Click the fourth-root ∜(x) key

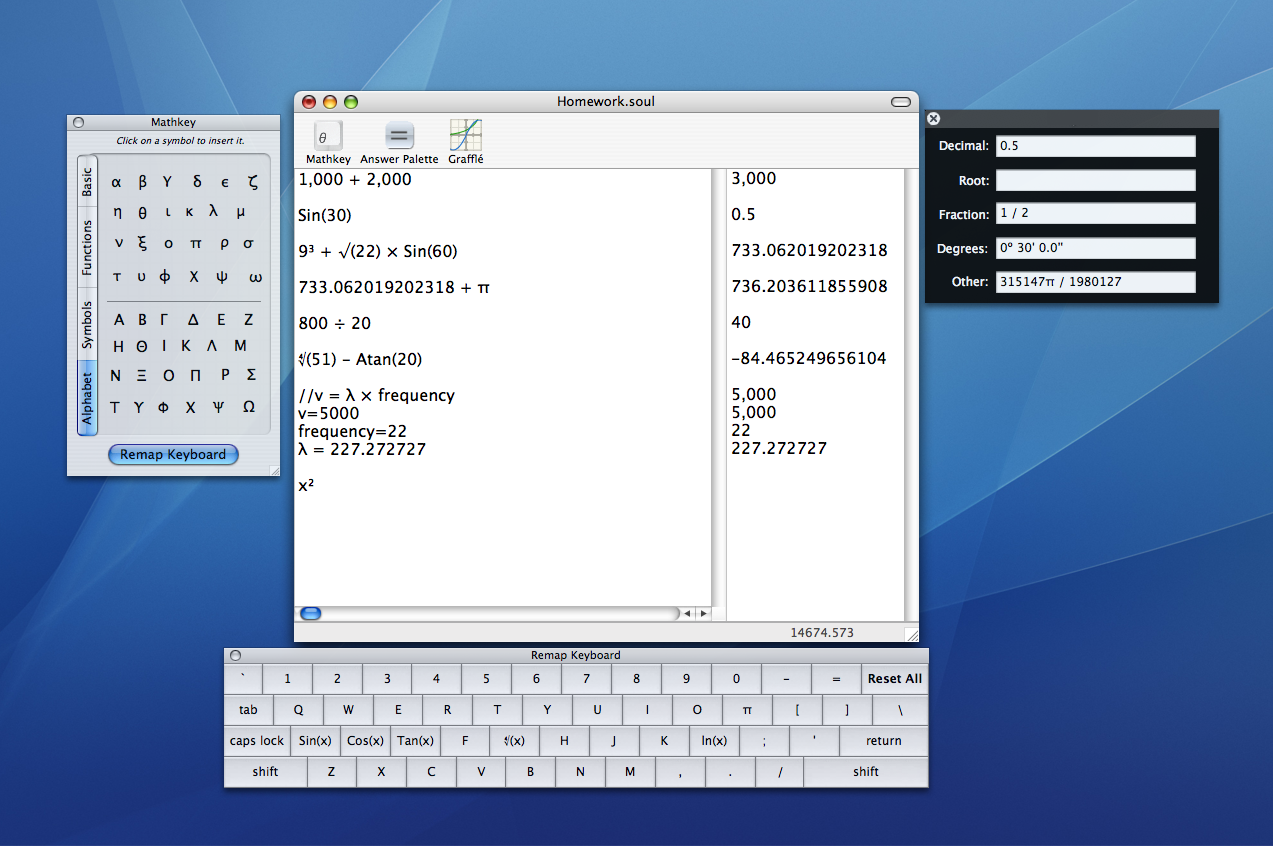click(515, 741)
